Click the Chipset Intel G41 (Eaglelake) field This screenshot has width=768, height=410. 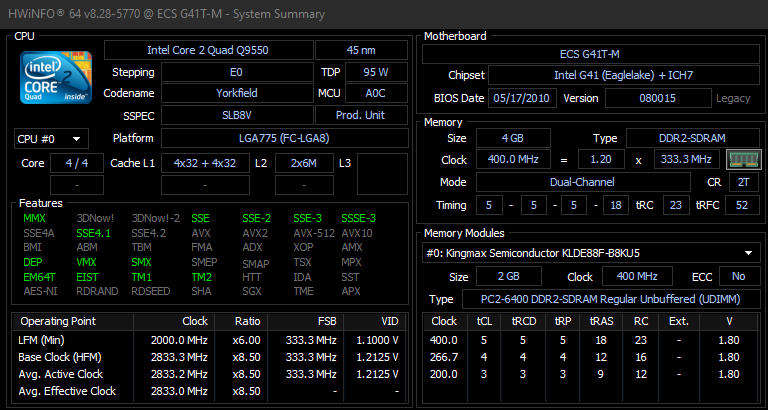[624, 75]
